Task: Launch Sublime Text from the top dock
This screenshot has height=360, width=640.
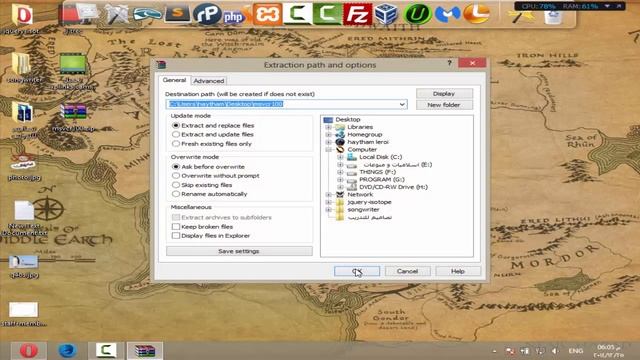Action: tap(177, 13)
